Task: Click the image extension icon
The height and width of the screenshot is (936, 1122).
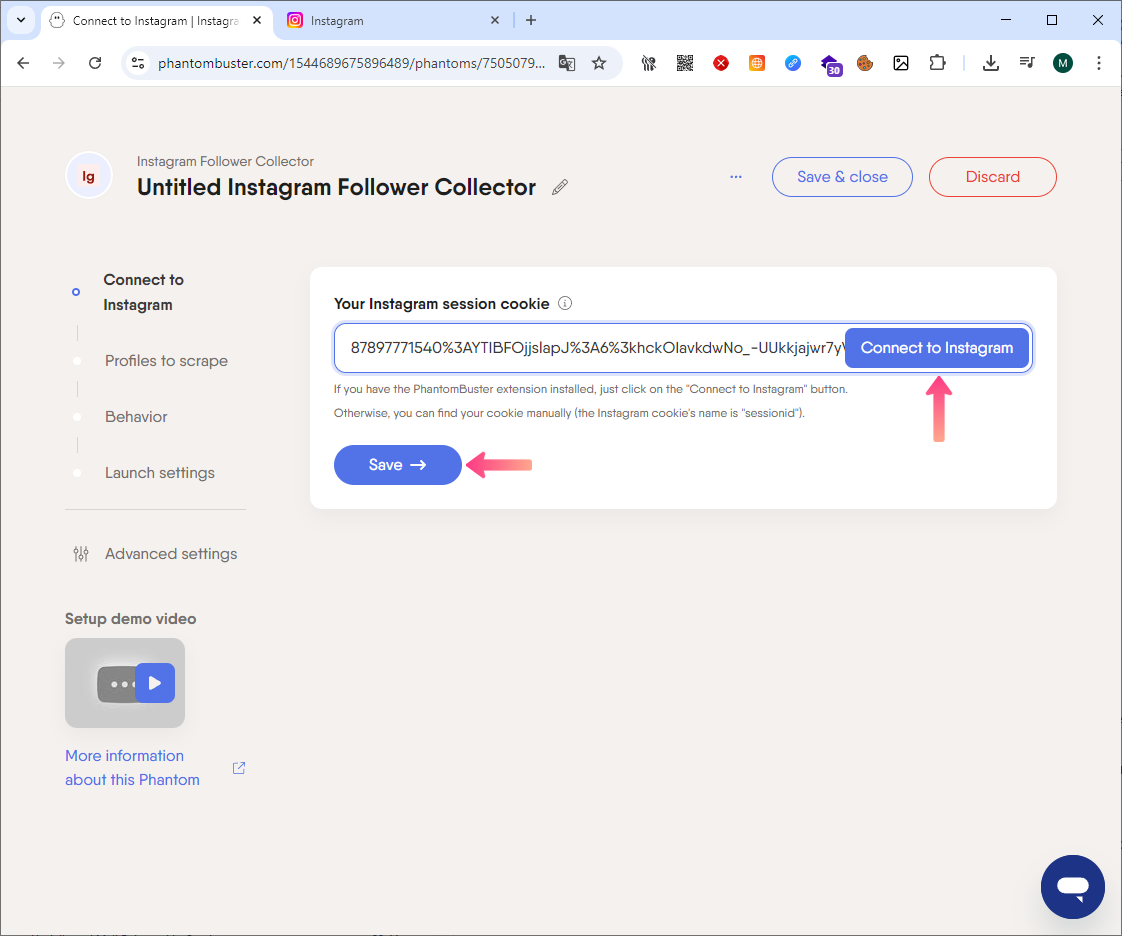Action: [x=901, y=63]
